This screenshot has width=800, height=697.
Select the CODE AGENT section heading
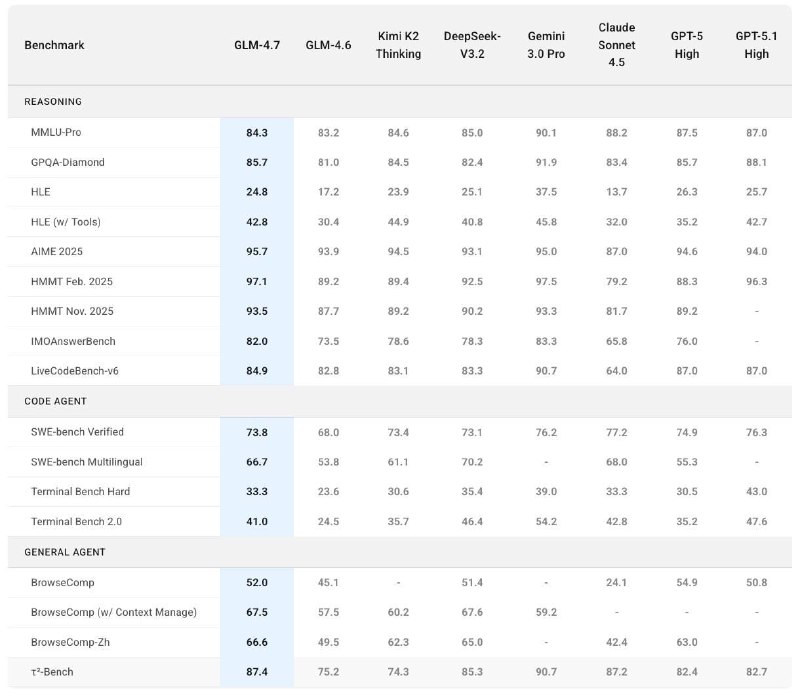click(x=56, y=401)
